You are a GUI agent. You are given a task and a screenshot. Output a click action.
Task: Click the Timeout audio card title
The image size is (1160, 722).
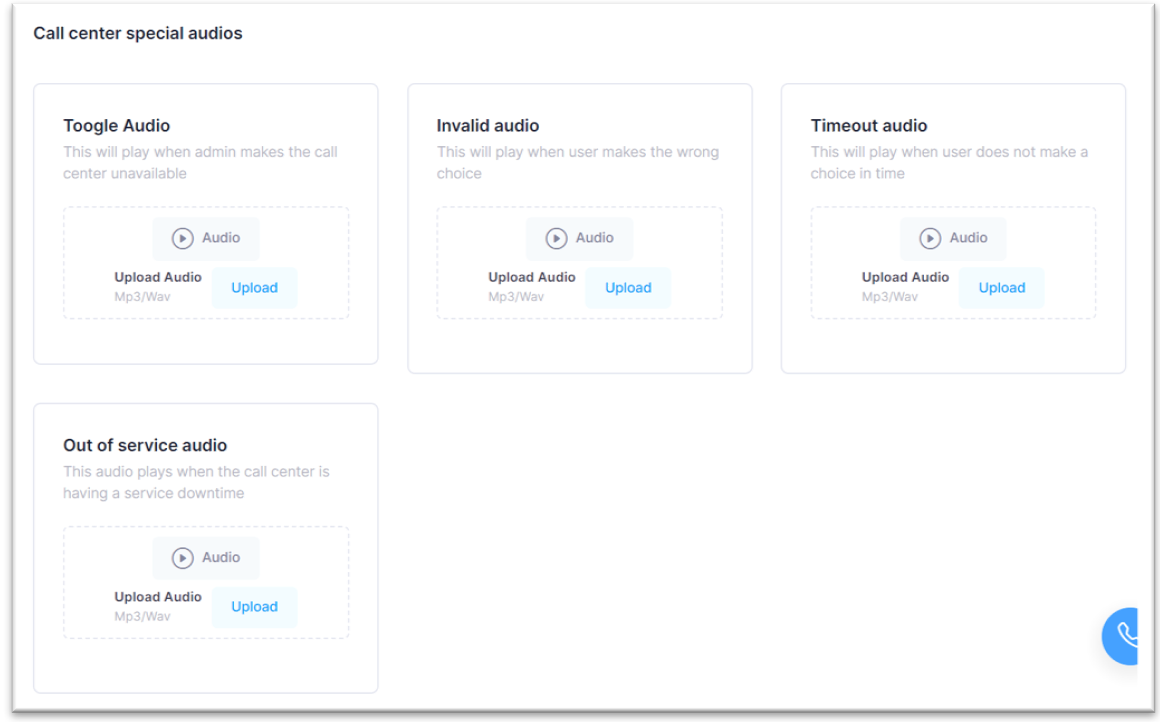click(869, 126)
